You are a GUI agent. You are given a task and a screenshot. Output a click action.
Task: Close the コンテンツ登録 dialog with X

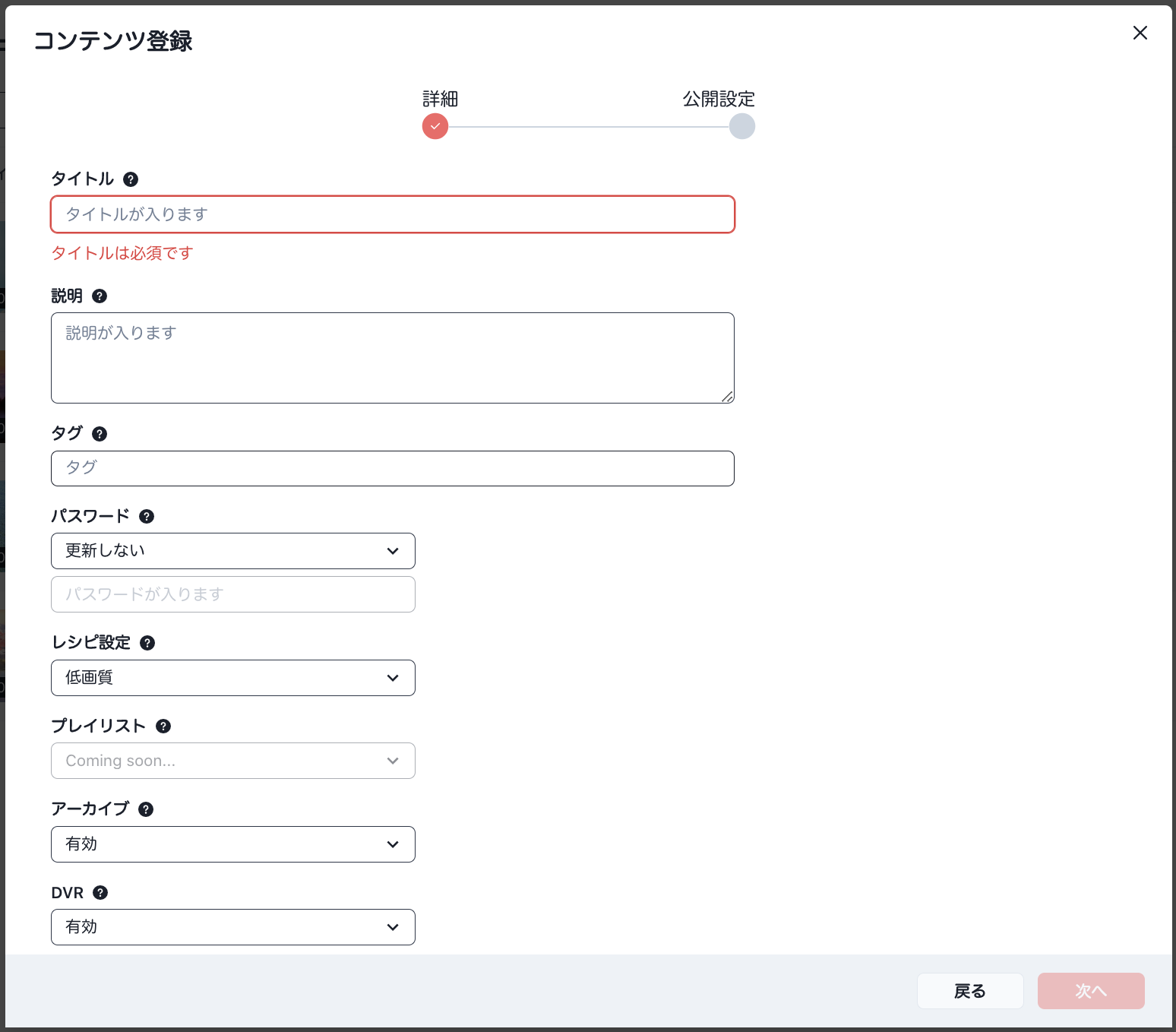click(x=1140, y=33)
